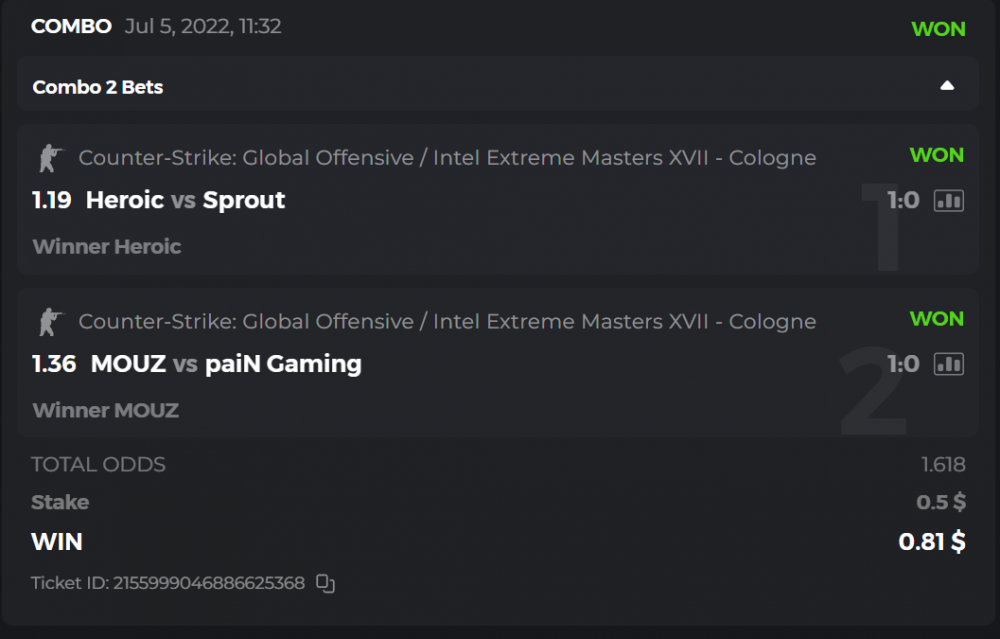Open statistics icon for MOUZ vs paiN Gaming
This screenshot has width=1000, height=639.
948,364
